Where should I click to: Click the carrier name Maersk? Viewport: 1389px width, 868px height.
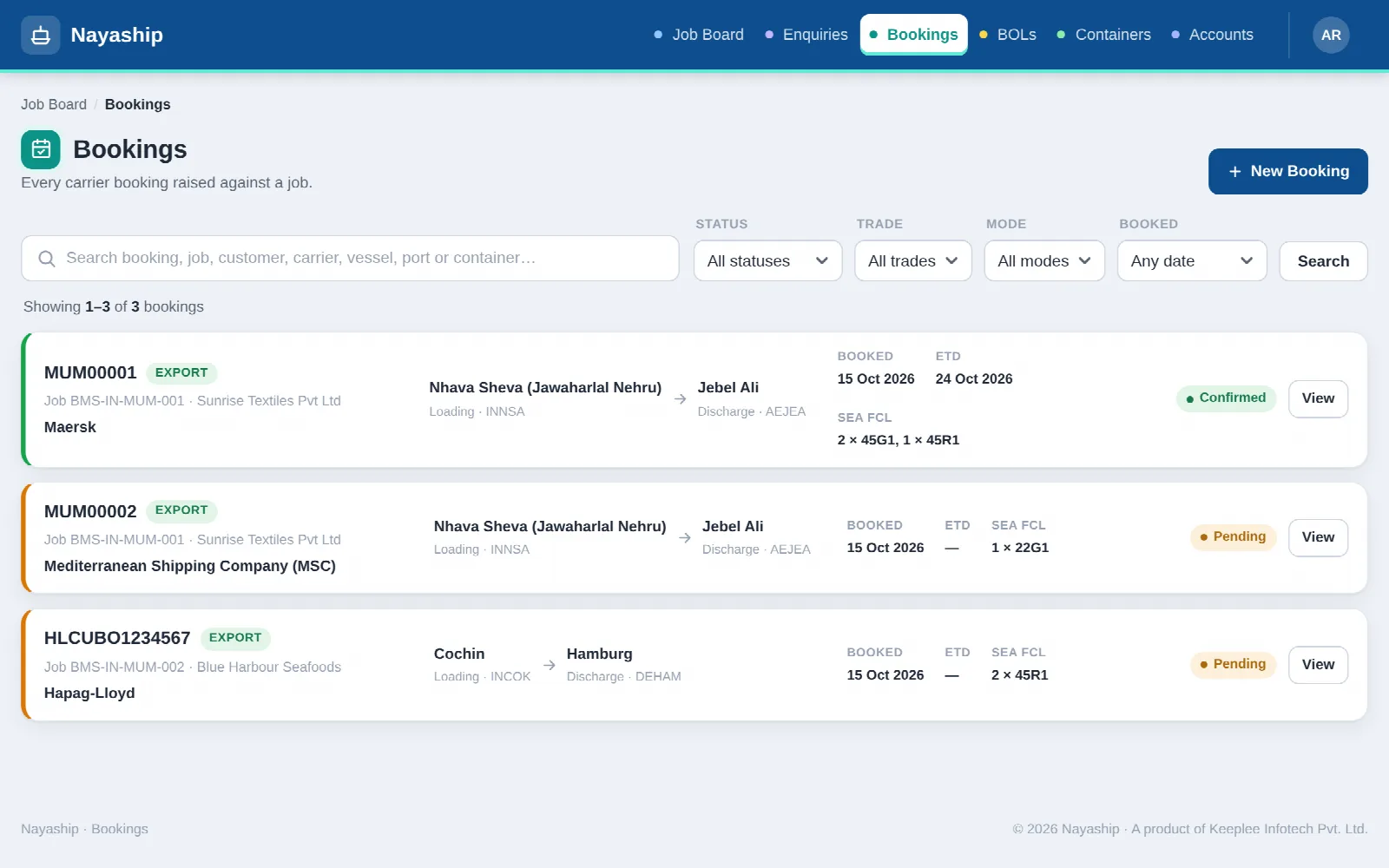coord(70,427)
